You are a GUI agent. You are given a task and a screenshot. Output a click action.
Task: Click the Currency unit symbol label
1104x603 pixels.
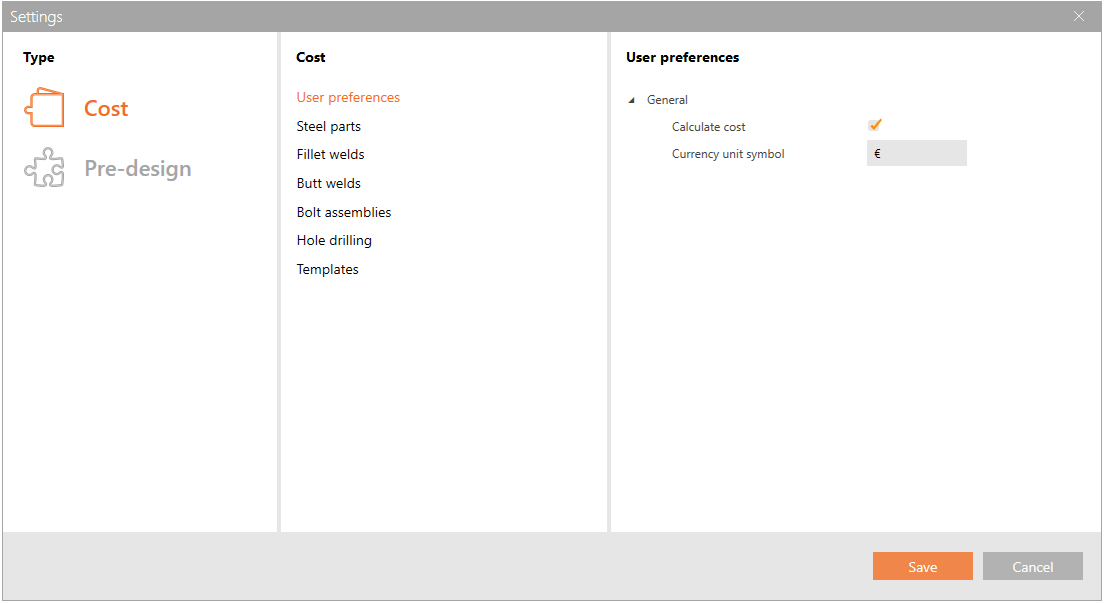[727, 154]
